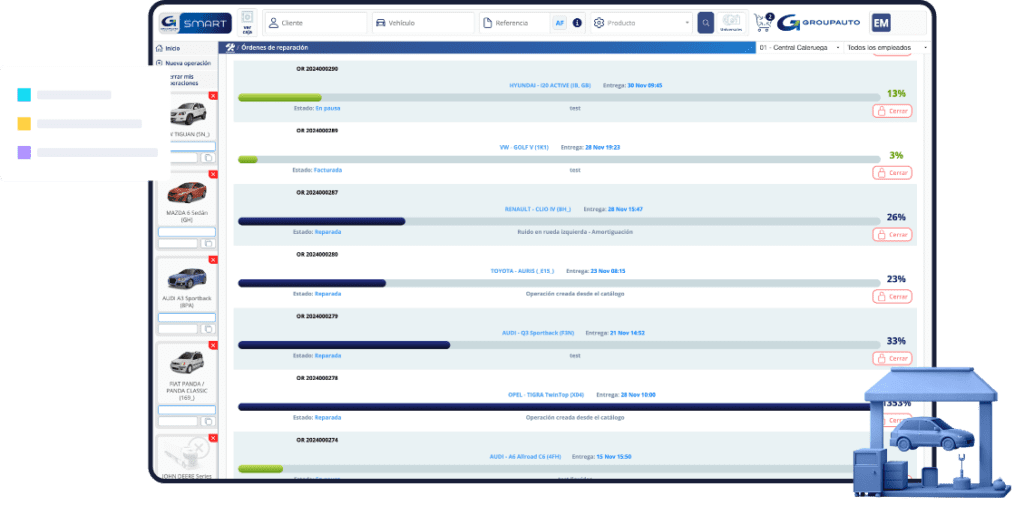Click the En pausa status link
1024x525 pixels.
click(328, 108)
